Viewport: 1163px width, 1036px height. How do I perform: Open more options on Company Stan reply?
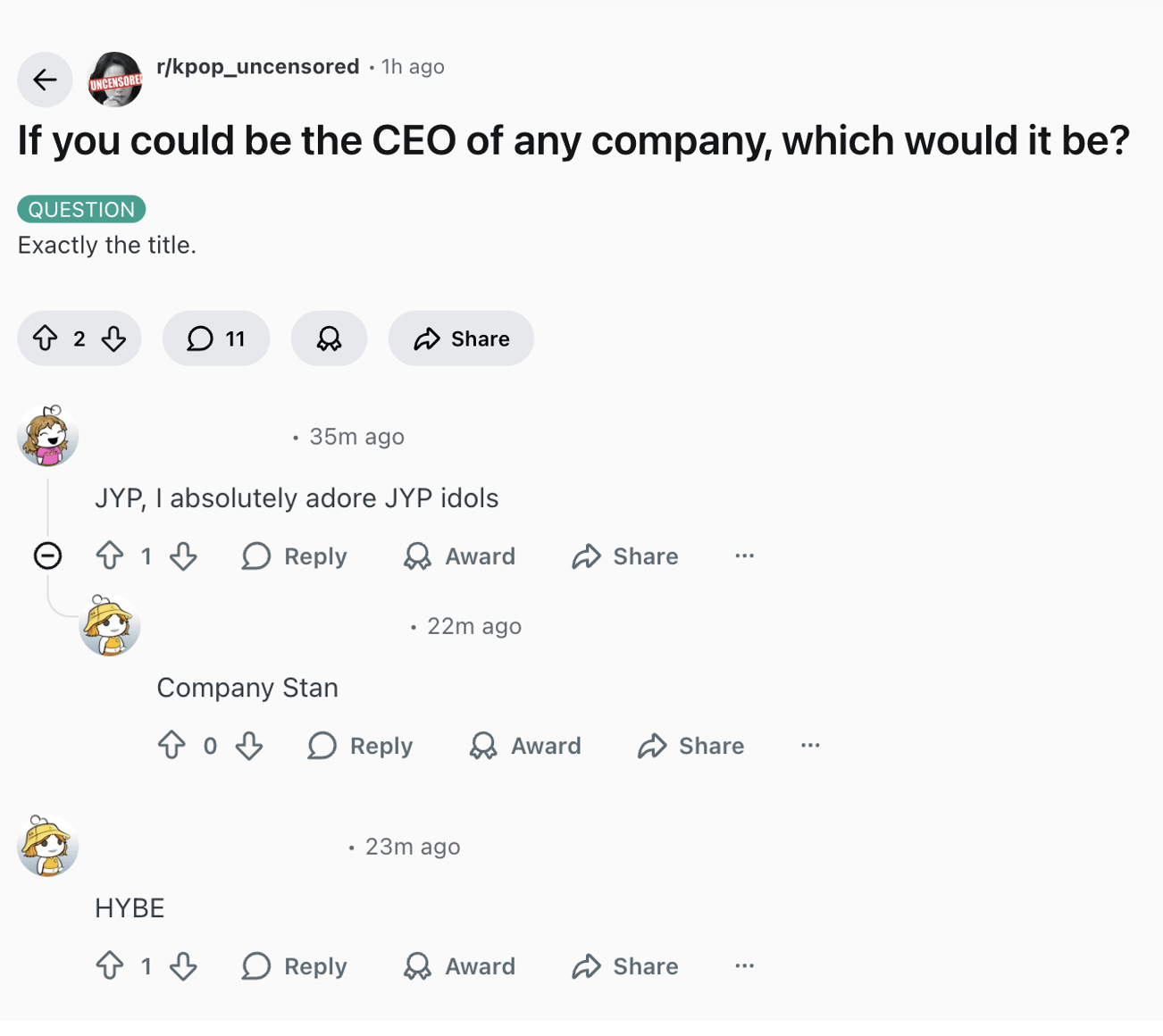810,746
